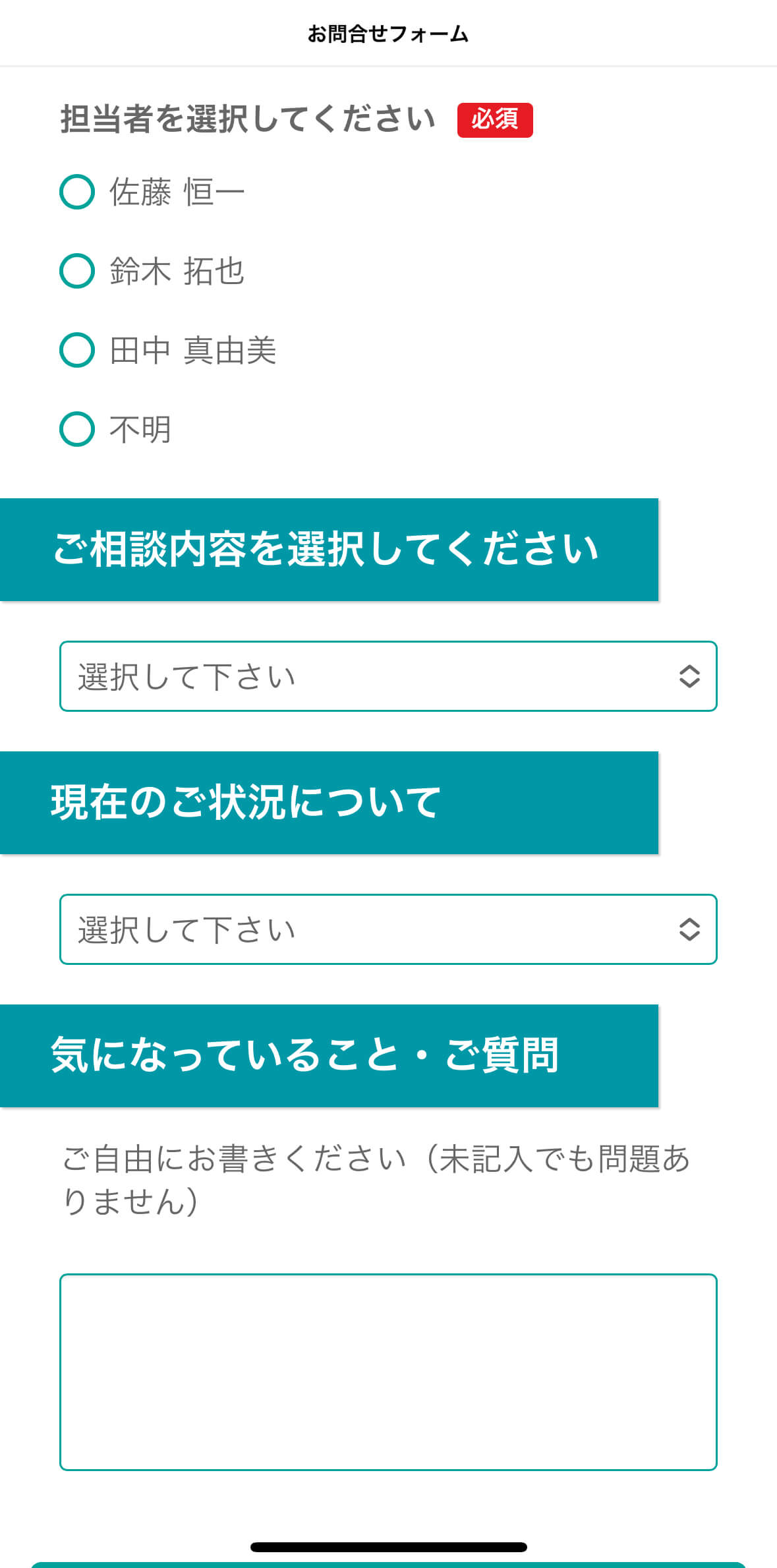Click the 鈴木 拓也 name label
This screenshot has width=777, height=1568.
tap(177, 271)
